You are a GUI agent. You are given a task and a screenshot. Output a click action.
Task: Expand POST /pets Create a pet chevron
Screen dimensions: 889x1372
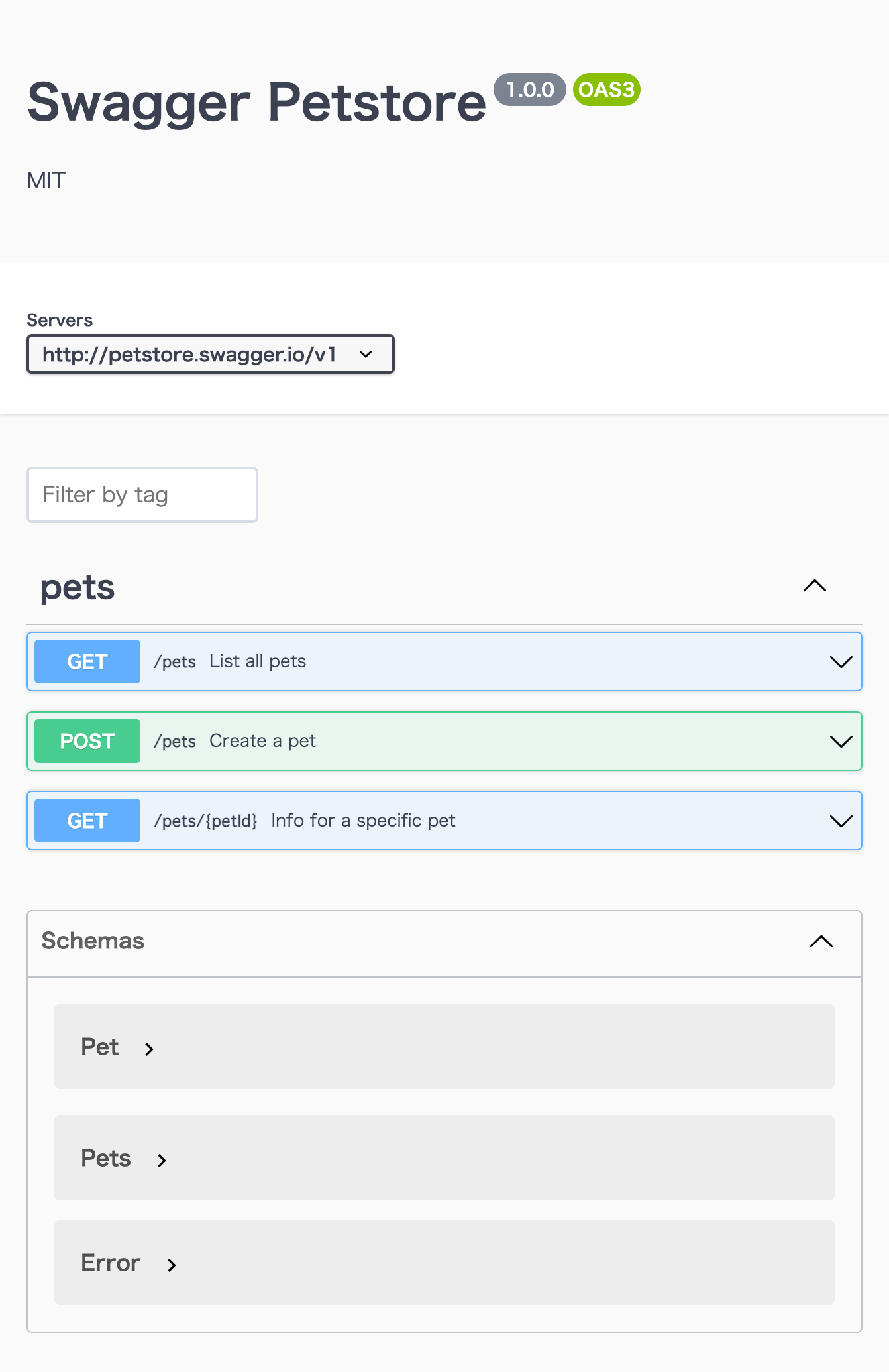(x=841, y=741)
